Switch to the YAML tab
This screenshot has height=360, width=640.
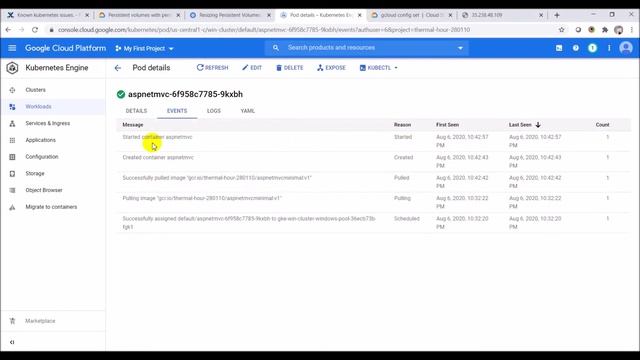(x=248, y=111)
